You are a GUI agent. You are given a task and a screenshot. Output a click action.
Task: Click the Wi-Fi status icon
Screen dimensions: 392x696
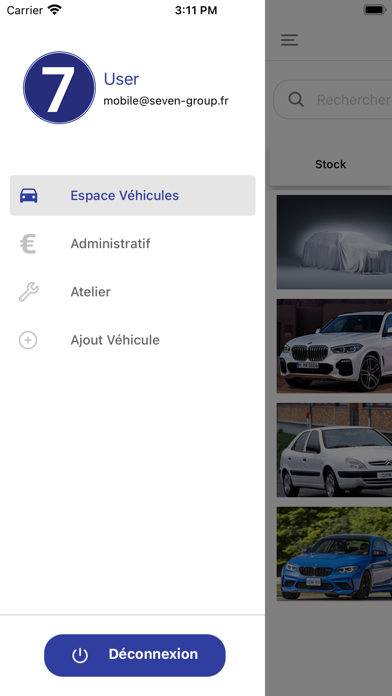point(55,10)
